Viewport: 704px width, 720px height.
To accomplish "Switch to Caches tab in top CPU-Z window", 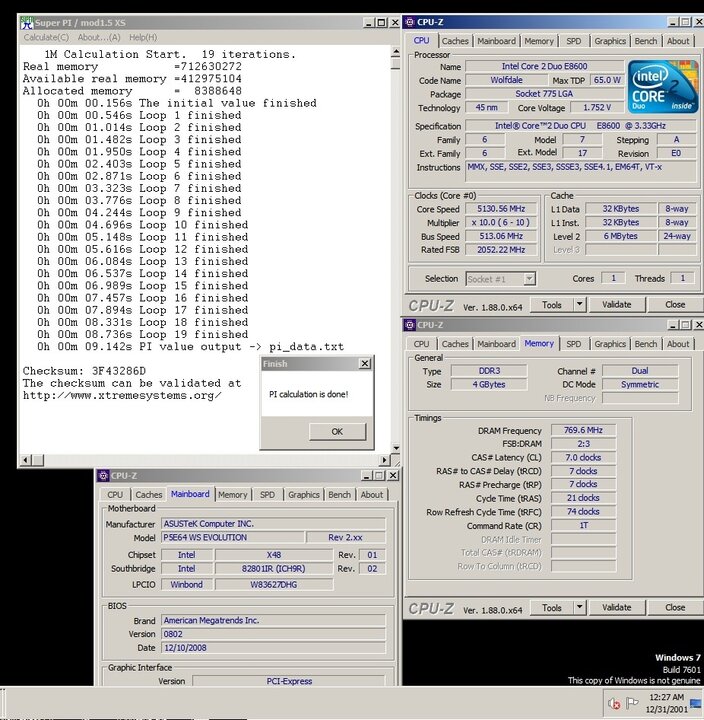I will [455, 41].
